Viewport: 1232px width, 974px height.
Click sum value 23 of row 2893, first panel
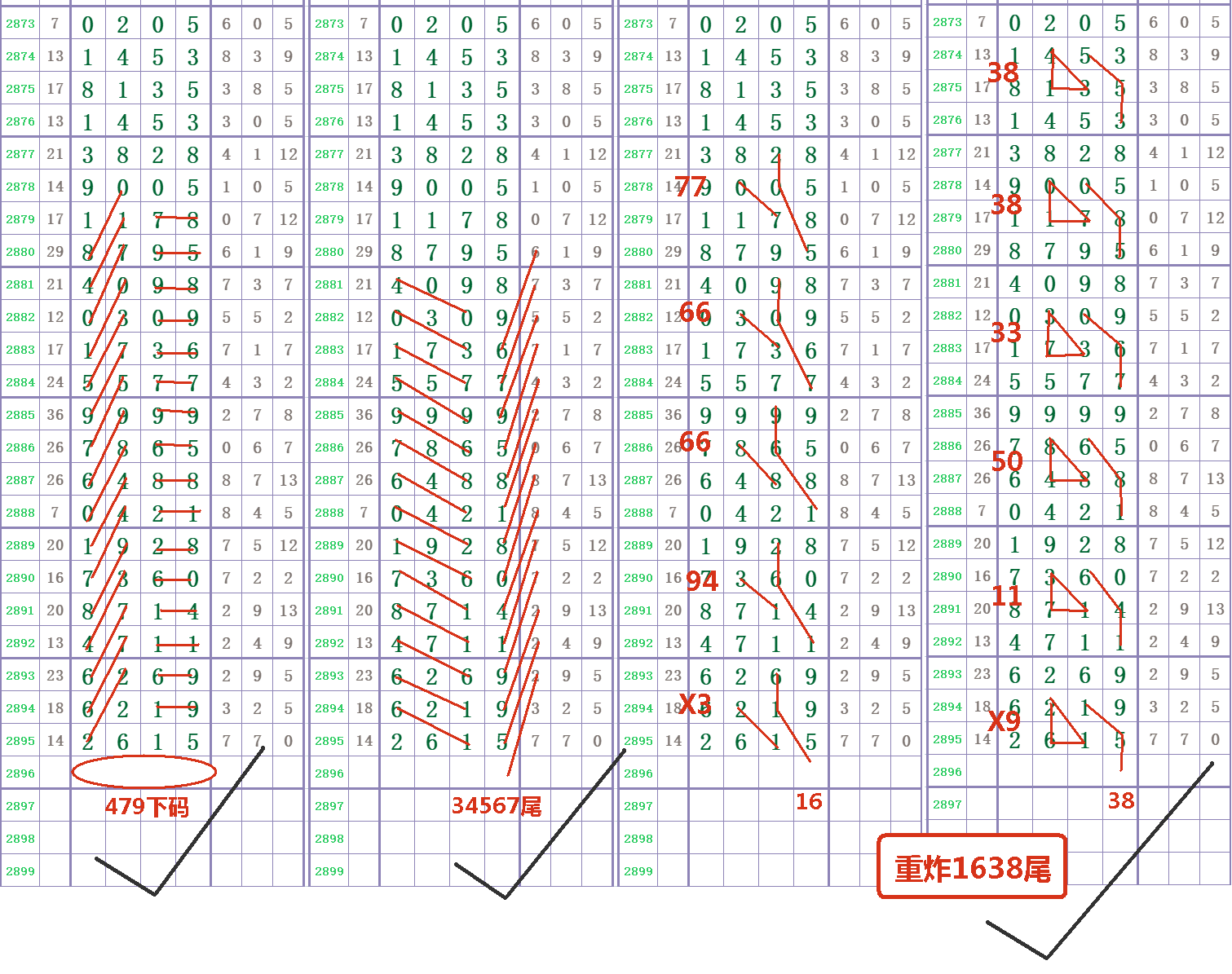coord(55,676)
